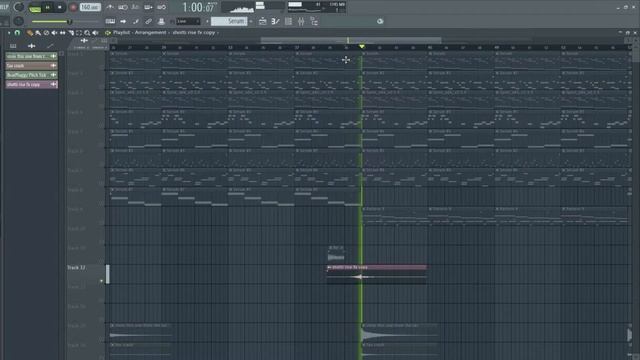The image size is (640, 360).
Task: Select first green clip in picker panel
Action: (31, 56)
